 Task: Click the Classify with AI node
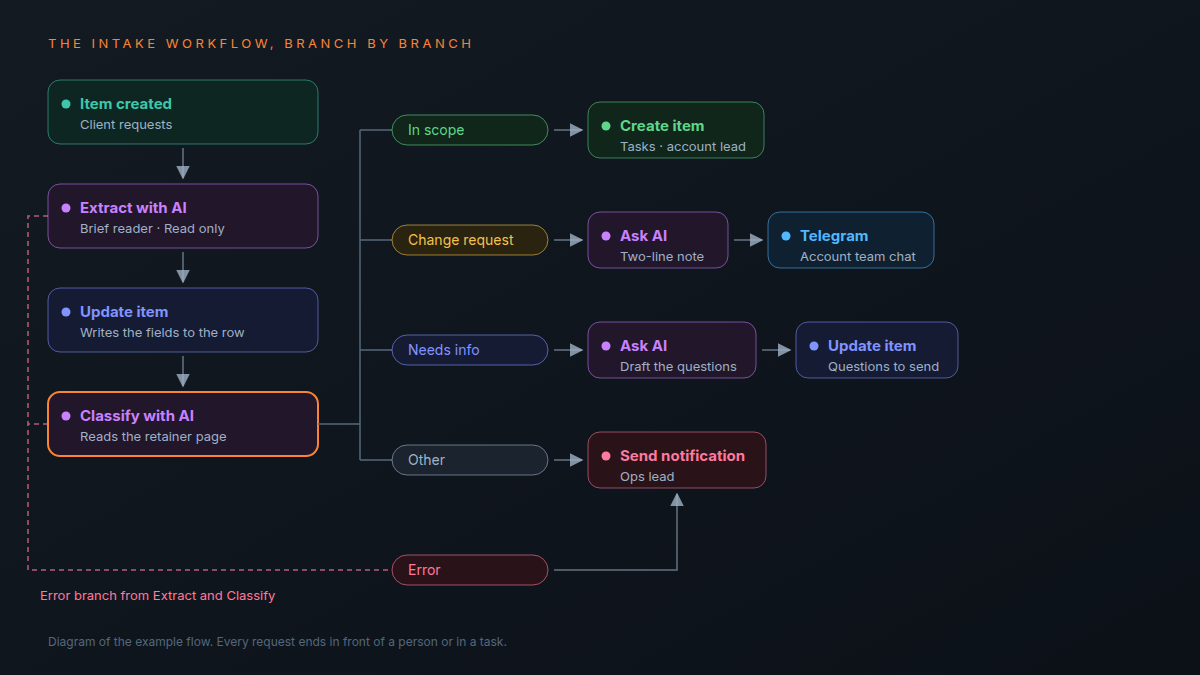pyautogui.click(x=183, y=424)
